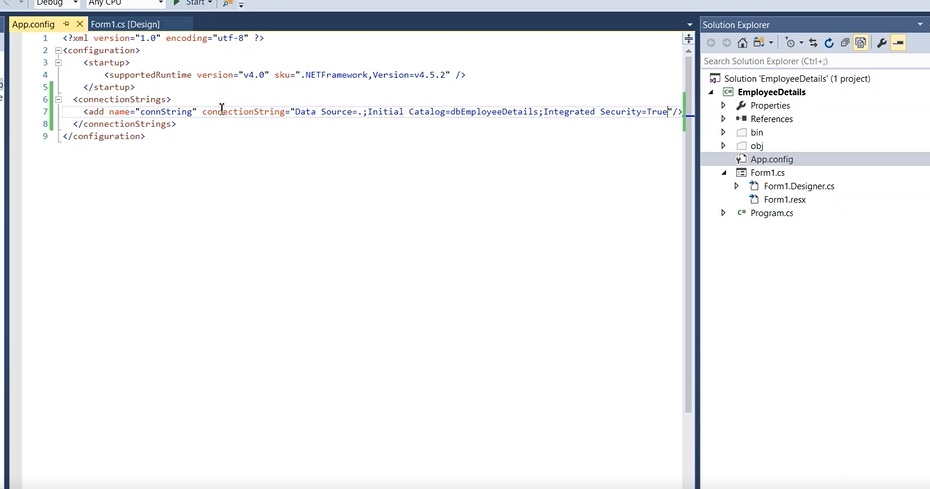Image resolution: width=930 pixels, height=489 pixels.
Task: Open Solution Explorer window options dropdown
Action: pyautogui.click(x=921, y=25)
